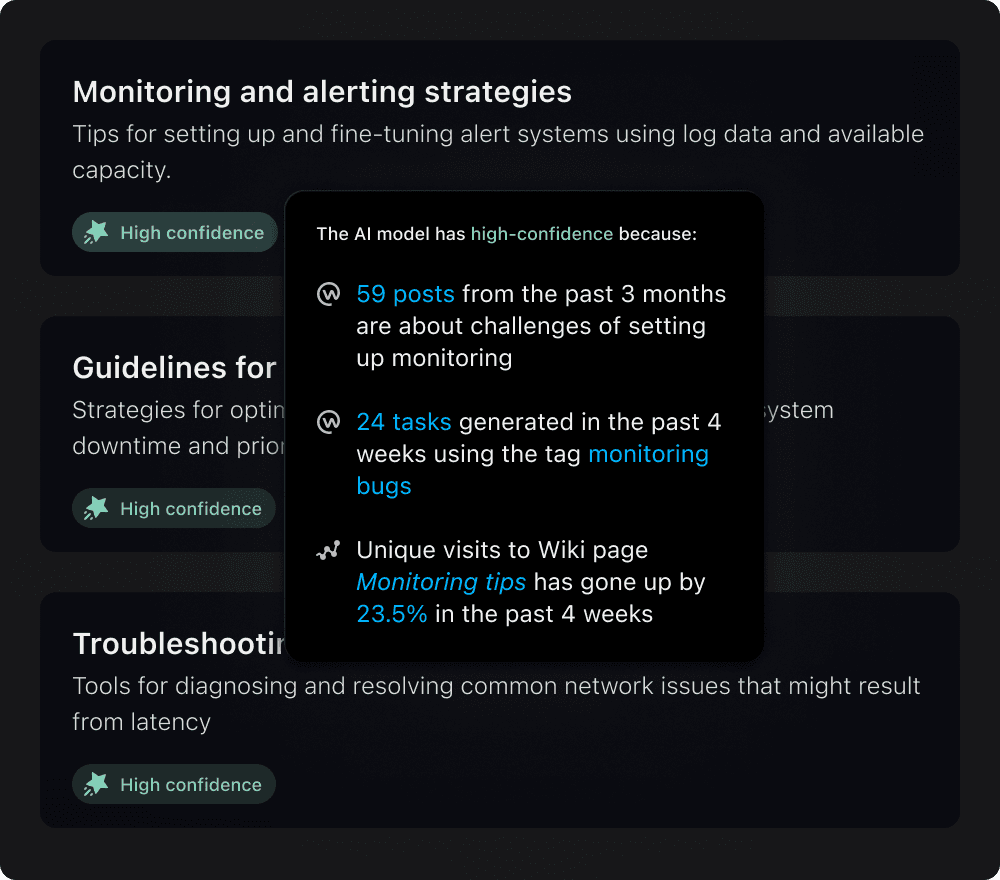The height and width of the screenshot is (880, 1000).
Task: Click the Workplace icon beside 59 posts
Action: coord(328,295)
